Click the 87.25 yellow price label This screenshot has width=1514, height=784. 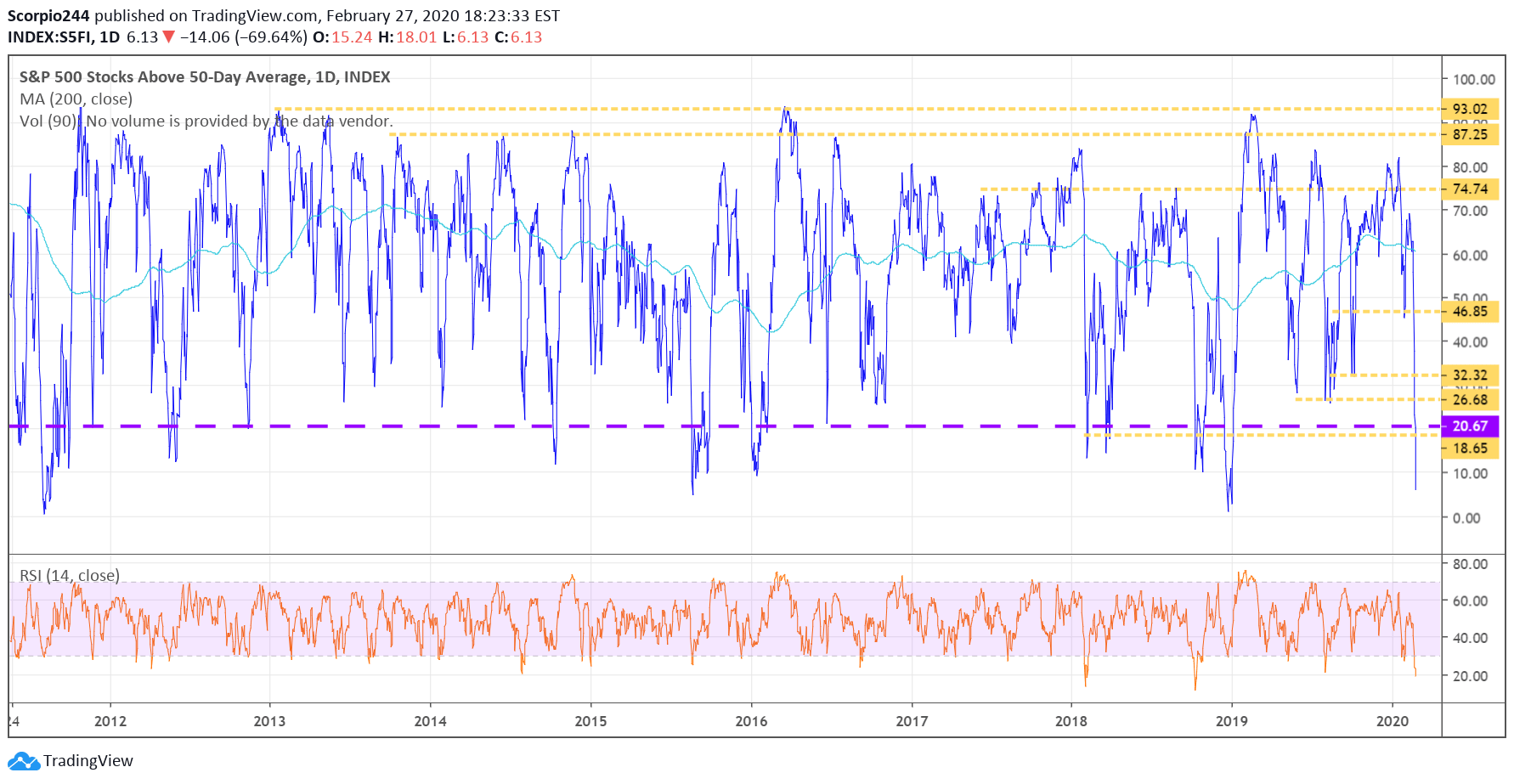(x=1471, y=134)
